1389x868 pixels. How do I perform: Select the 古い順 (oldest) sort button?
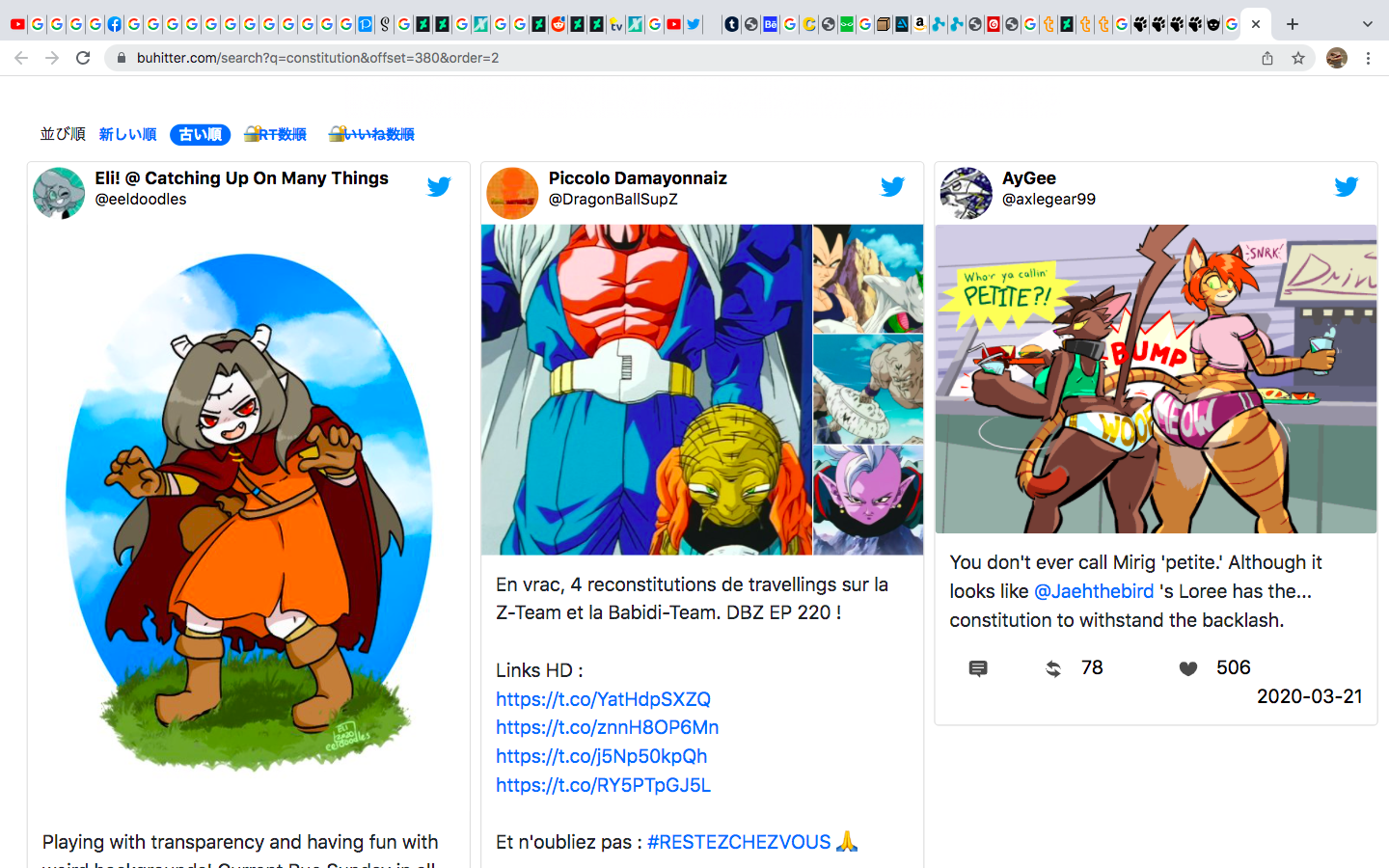(x=200, y=134)
